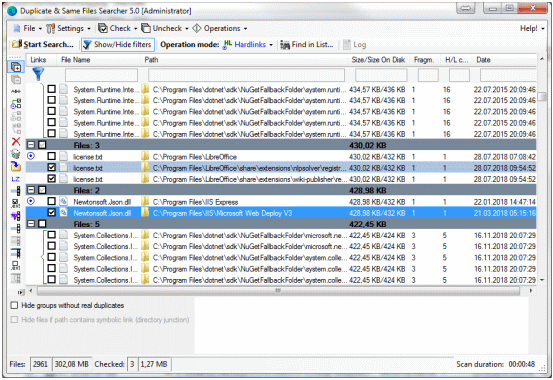Open the Uncheck dropdown menu
The image size is (553, 380).
pos(187,29)
